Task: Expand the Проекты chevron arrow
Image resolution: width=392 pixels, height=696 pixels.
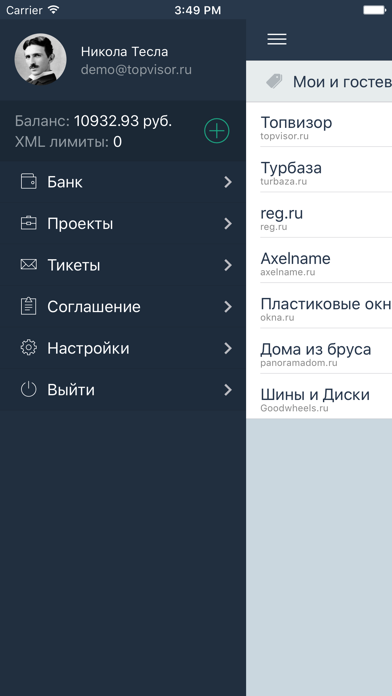Action: pos(228,223)
